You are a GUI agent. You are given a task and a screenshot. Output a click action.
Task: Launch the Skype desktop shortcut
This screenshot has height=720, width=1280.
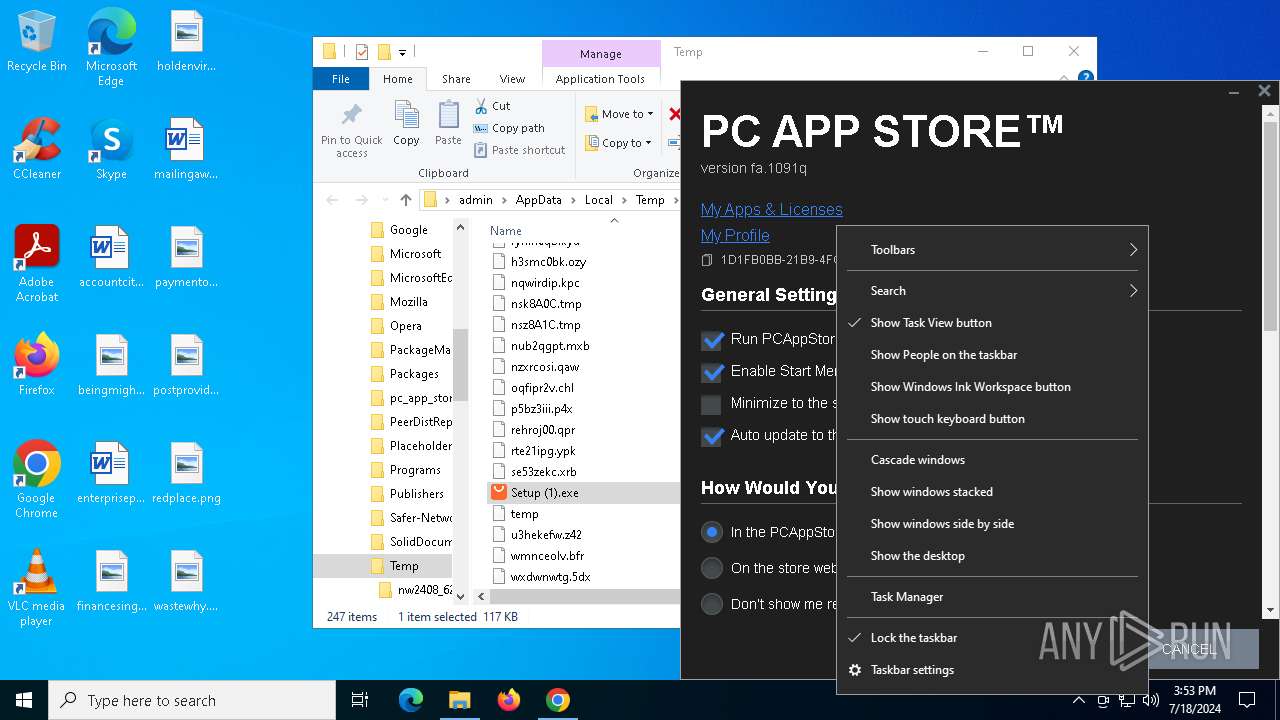click(111, 149)
